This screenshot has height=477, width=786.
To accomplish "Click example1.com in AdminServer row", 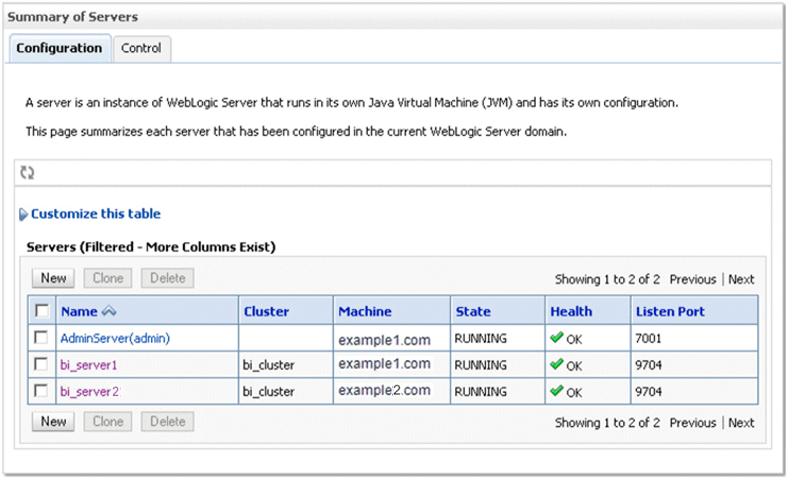I will pyautogui.click(x=384, y=340).
